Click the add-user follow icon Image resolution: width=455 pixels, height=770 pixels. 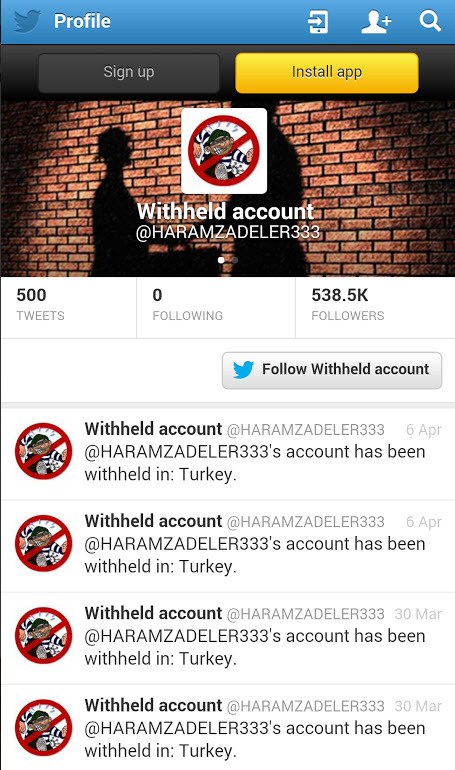pos(376,22)
